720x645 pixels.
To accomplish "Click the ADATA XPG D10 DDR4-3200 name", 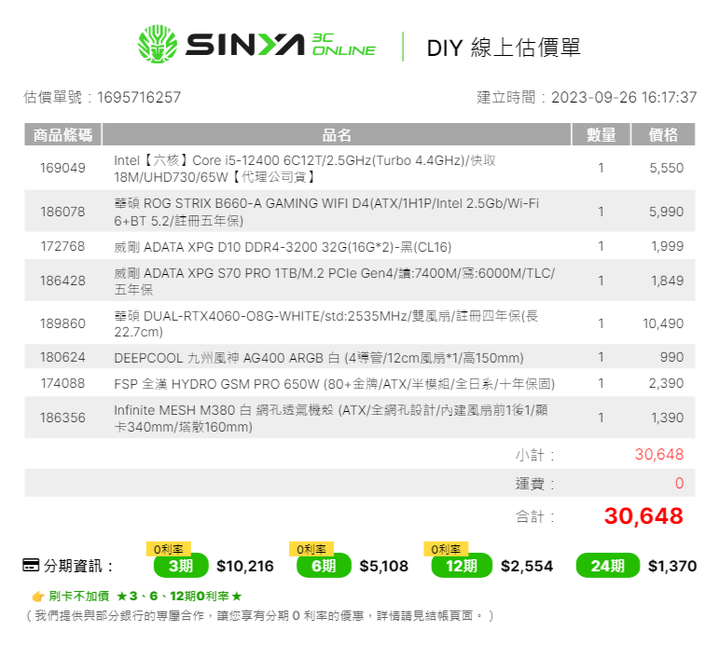I will pos(282,247).
